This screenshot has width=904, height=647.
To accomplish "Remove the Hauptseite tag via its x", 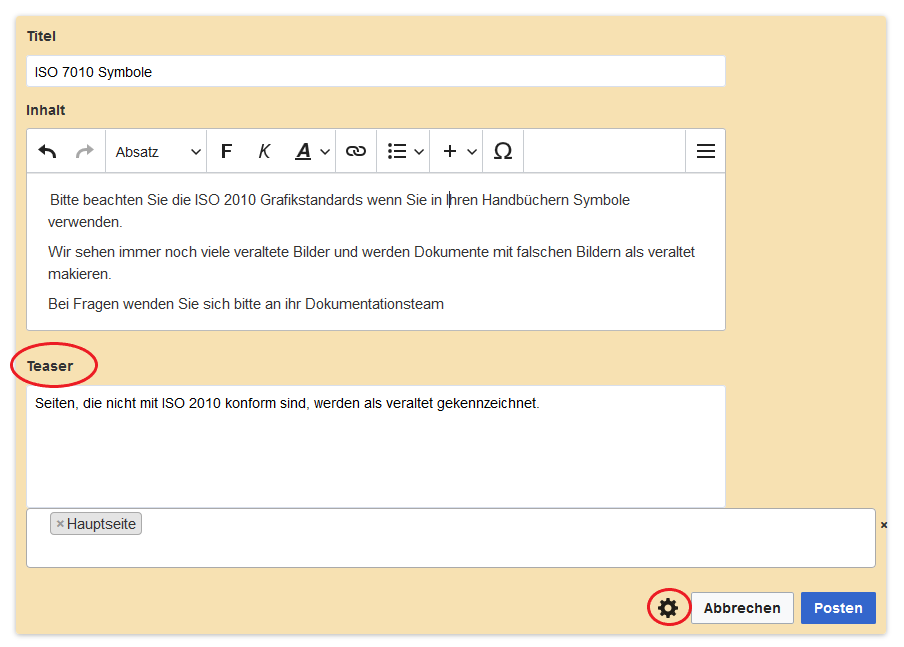I will click(60, 524).
